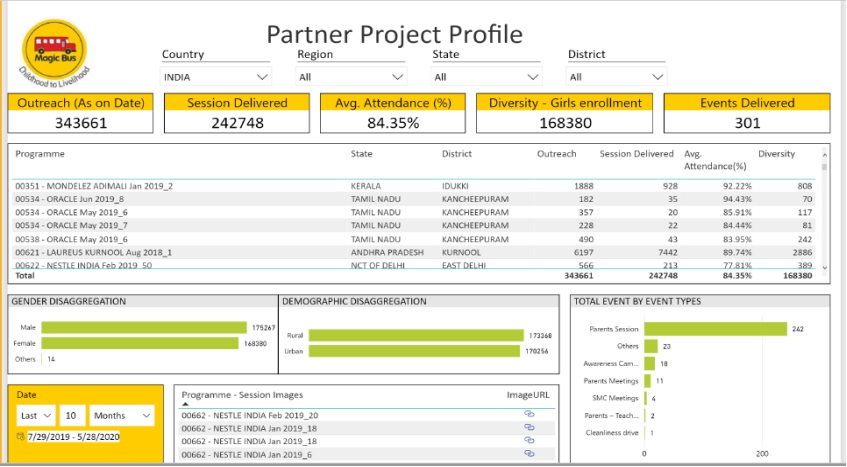Open link icon for NESTLE INDIA Feb 2019_20
This screenshot has width=847, height=467.
pos(529,414)
